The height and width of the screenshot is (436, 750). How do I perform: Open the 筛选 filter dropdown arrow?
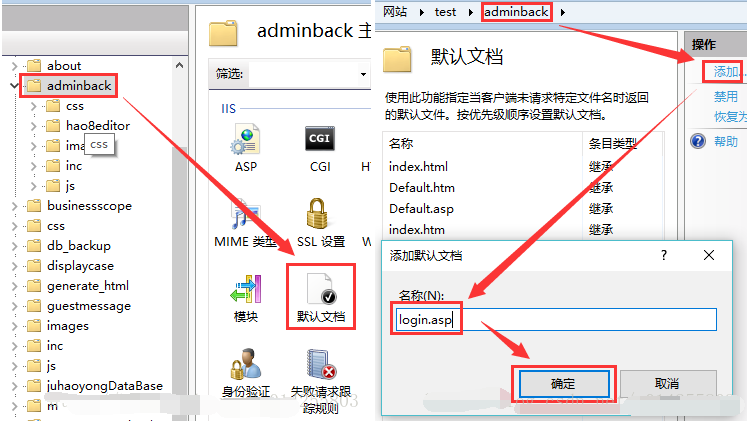click(x=364, y=74)
